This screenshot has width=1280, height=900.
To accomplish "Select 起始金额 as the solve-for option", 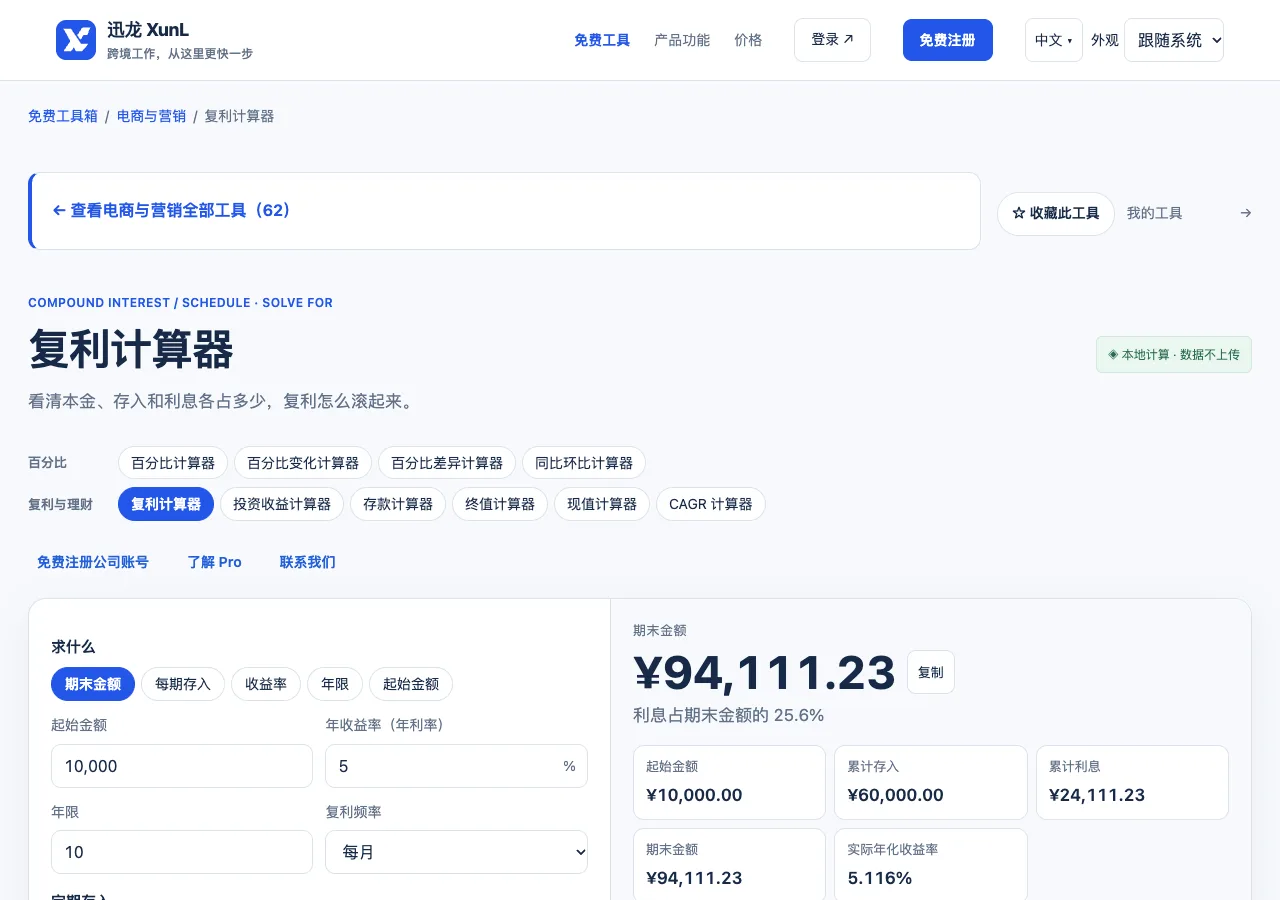I will [x=411, y=684].
